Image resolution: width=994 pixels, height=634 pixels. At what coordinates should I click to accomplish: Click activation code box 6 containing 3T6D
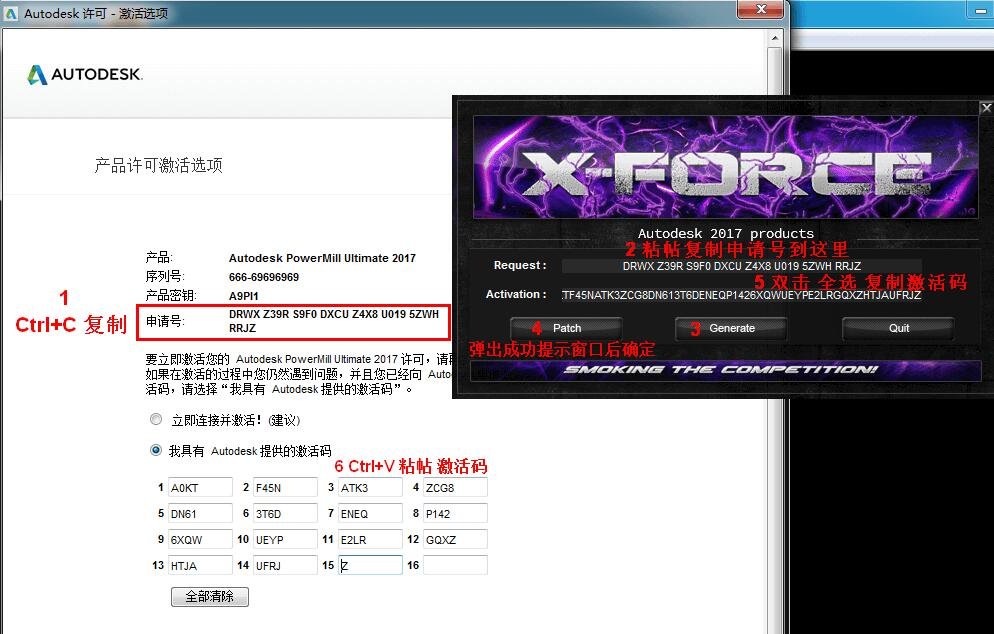click(x=285, y=514)
